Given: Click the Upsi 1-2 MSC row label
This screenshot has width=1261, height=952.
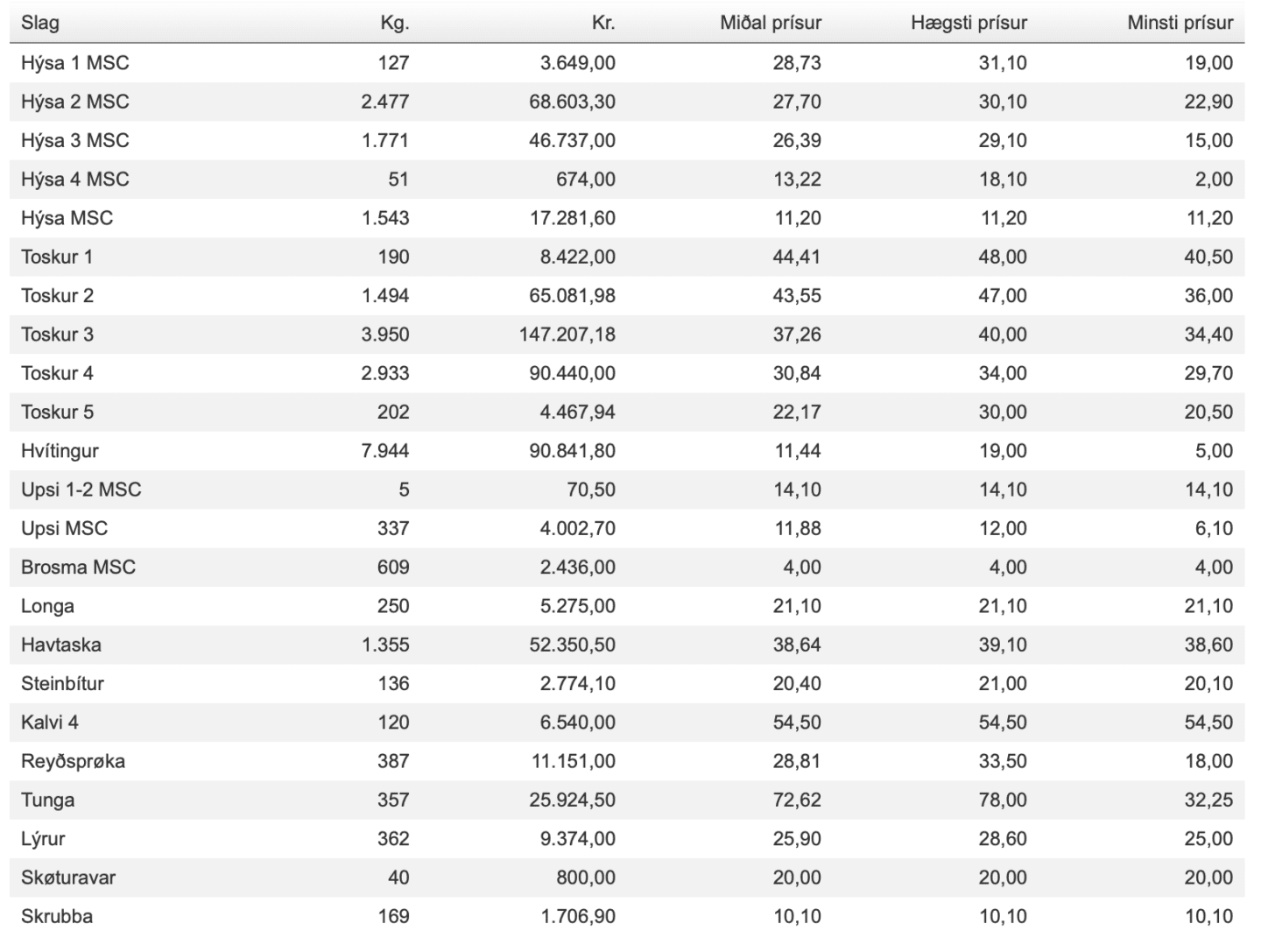Looking at the screenshot, I should (x=81, y=490).
